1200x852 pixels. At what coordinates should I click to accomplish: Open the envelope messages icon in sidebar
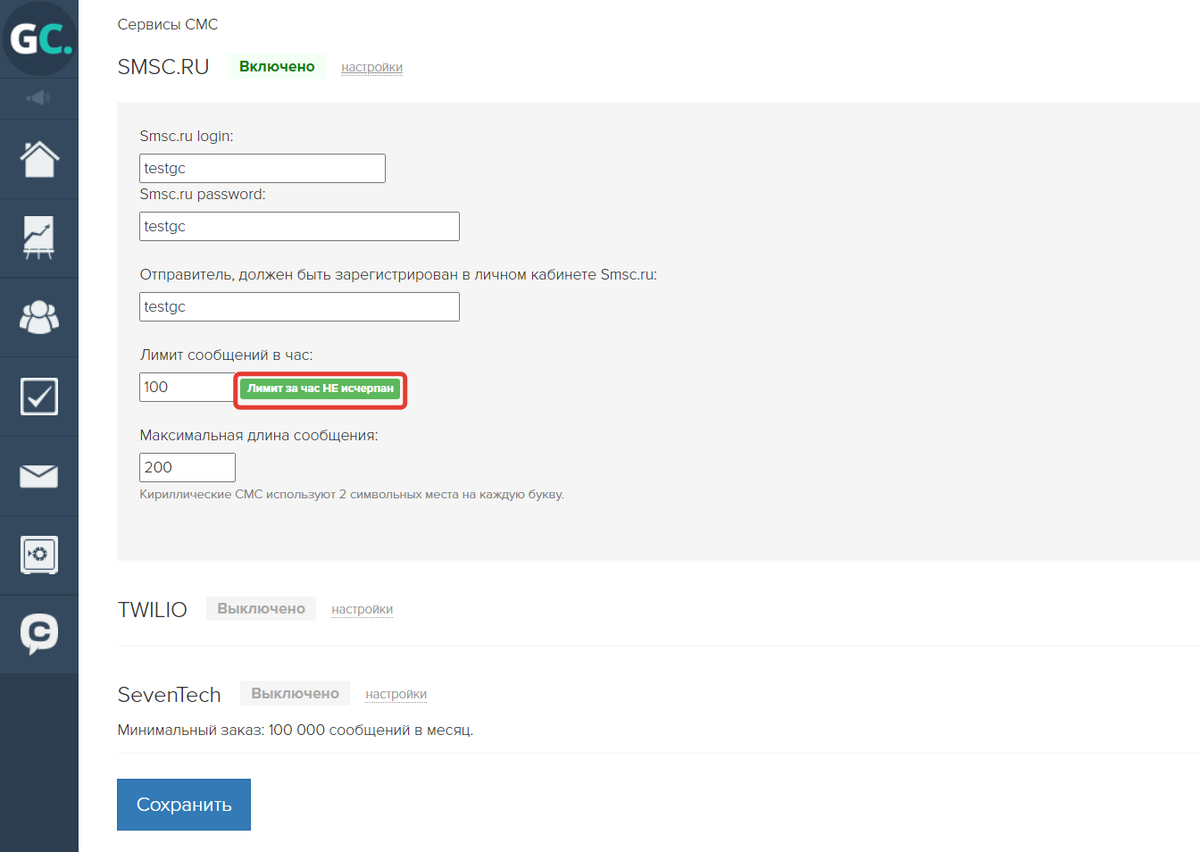pos(39,476)
